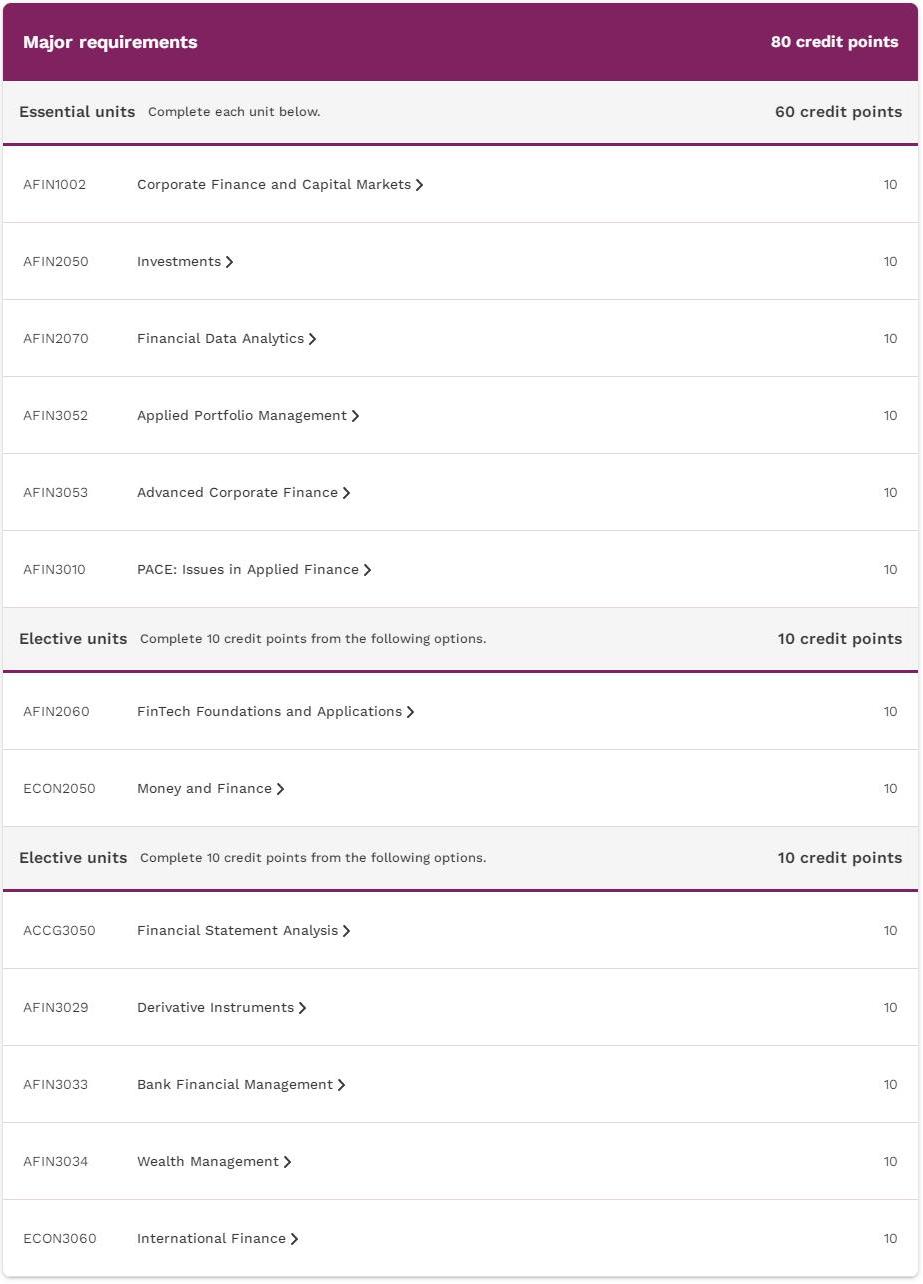The image size is (923, 1284).
Task: Collapse the Major requirements header
Action: coord(461,42)
